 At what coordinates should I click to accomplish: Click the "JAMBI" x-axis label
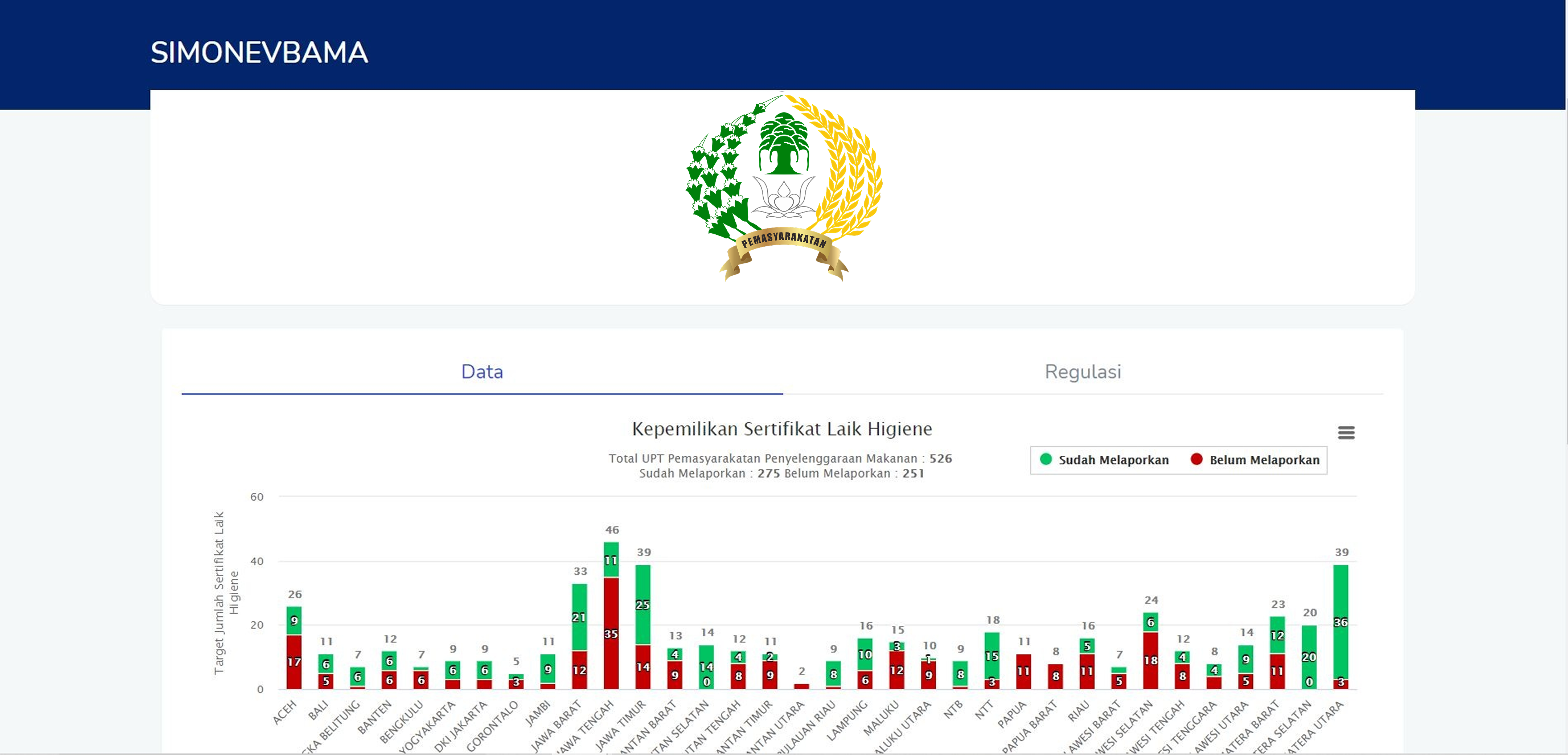537,713
